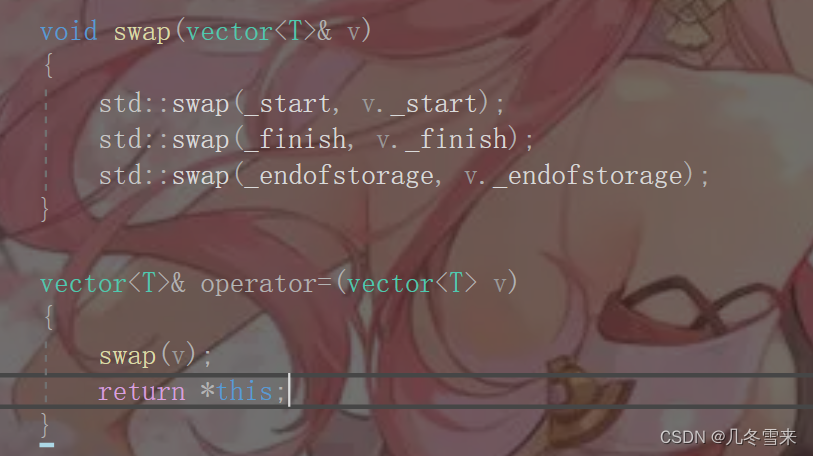This screenshot has width=813, height=456.
Task: Click the v._start argument
Action: (x=419, y=104)
